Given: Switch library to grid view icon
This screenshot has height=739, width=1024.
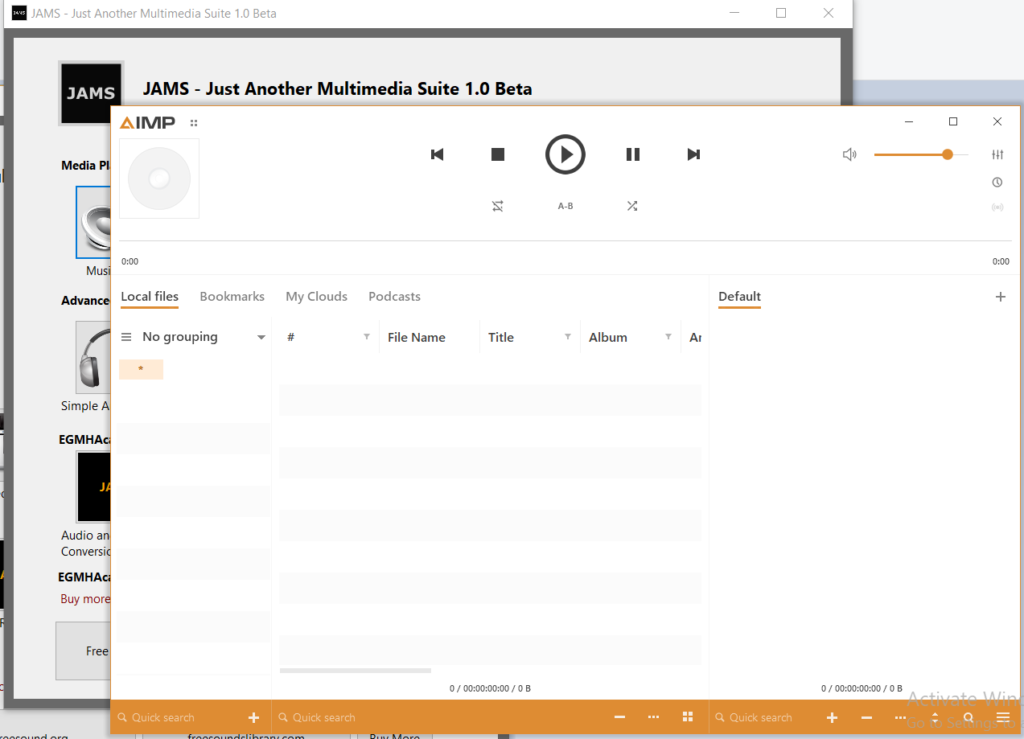Looking at the screenshot, I should coord(688,717).
